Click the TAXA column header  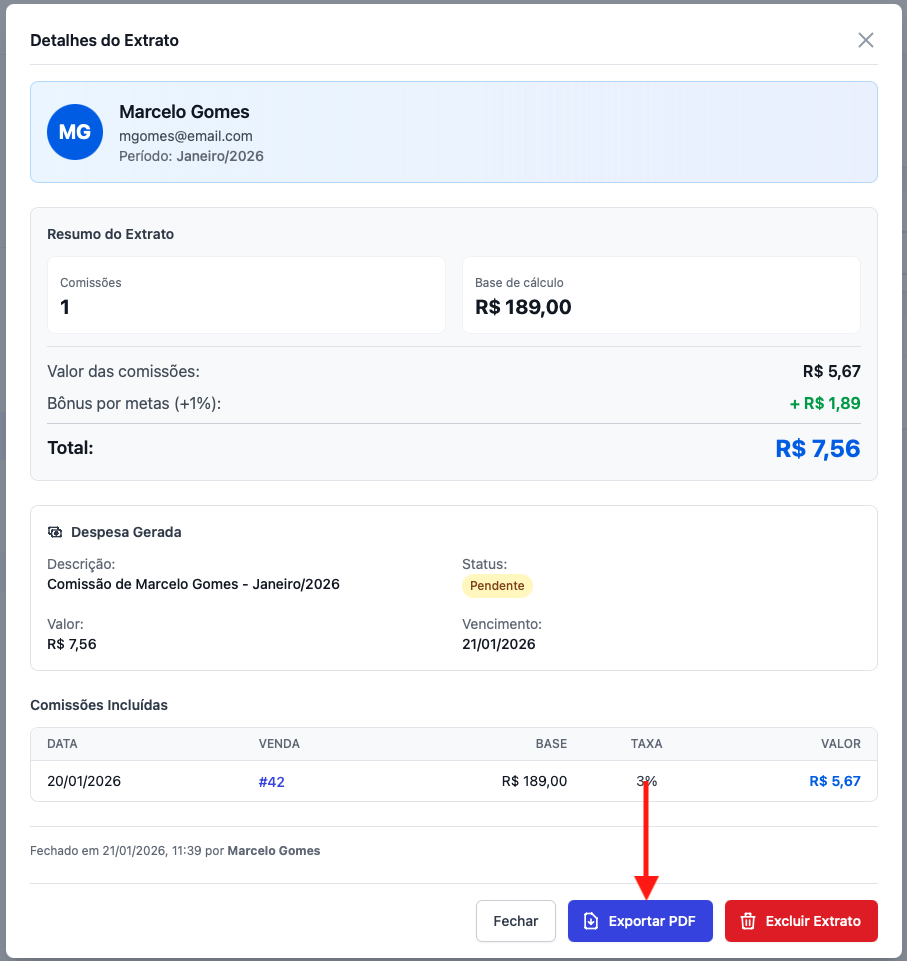646,744
